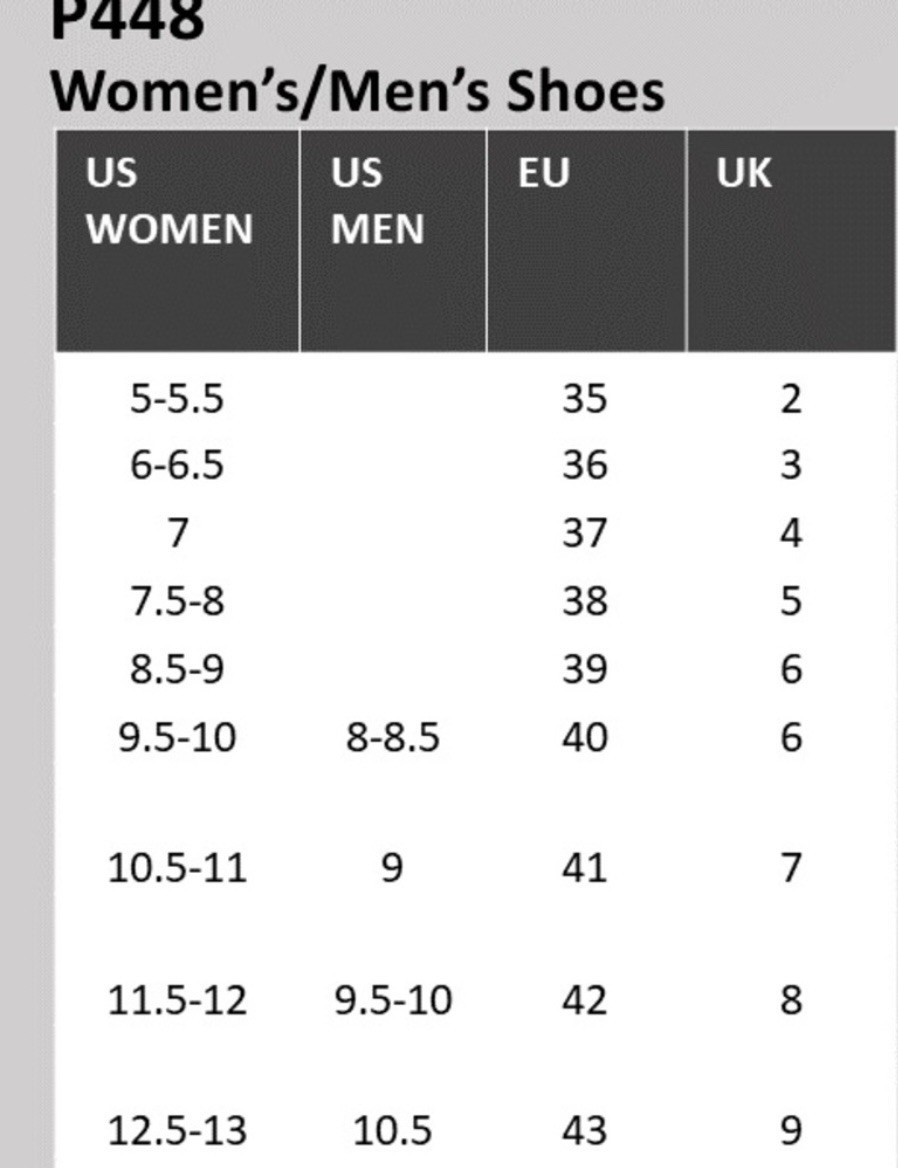Select men's size 10.5
898x1168 pixels.
(392, 1131)
